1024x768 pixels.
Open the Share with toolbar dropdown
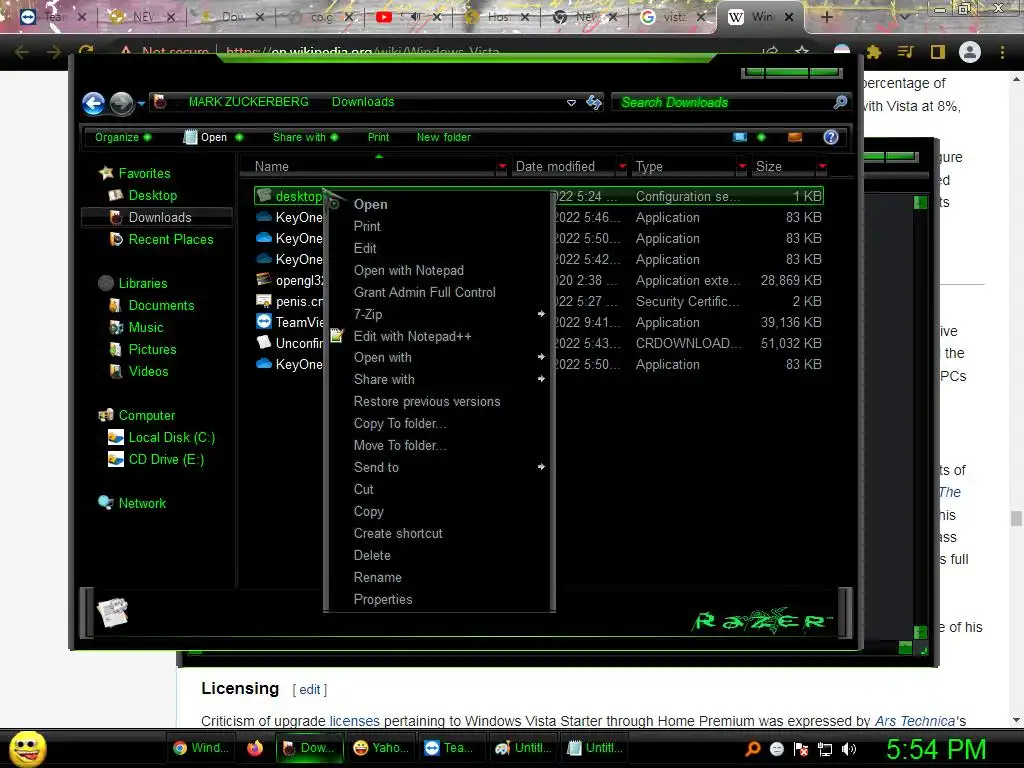coord(306,137)
